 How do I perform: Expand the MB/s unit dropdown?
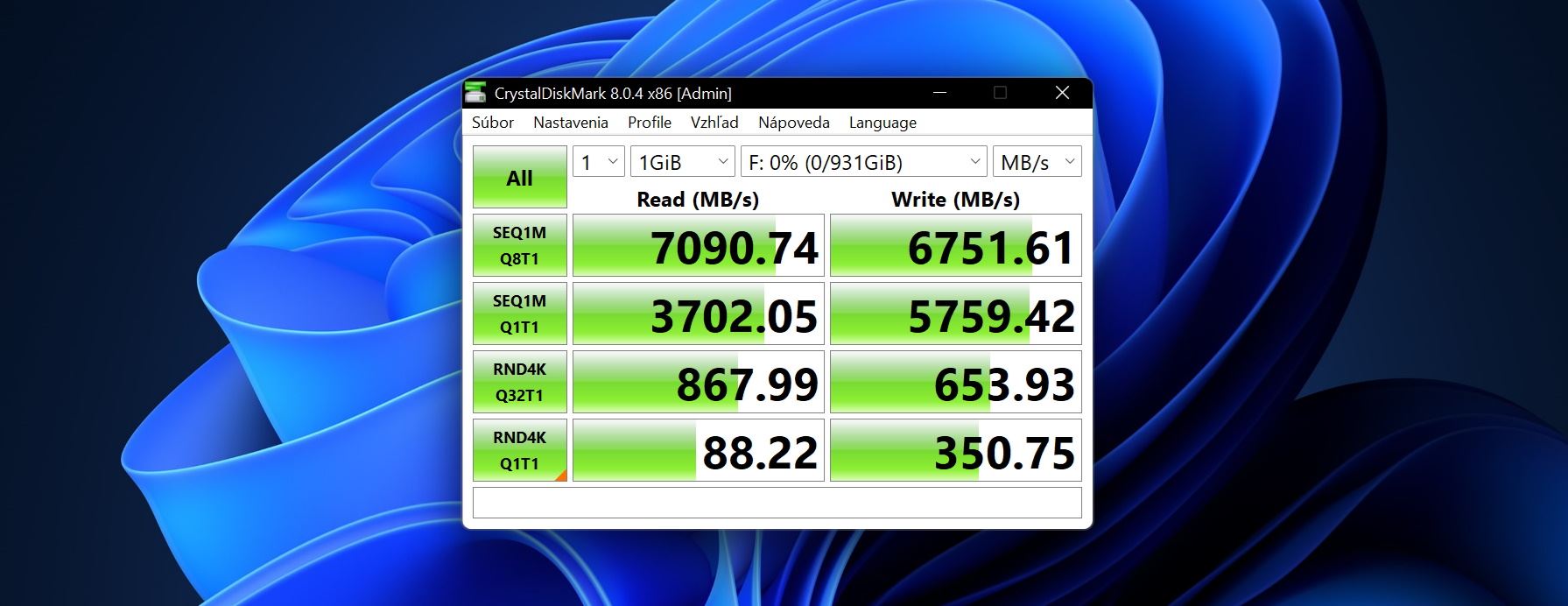(x=1037, y=162)
